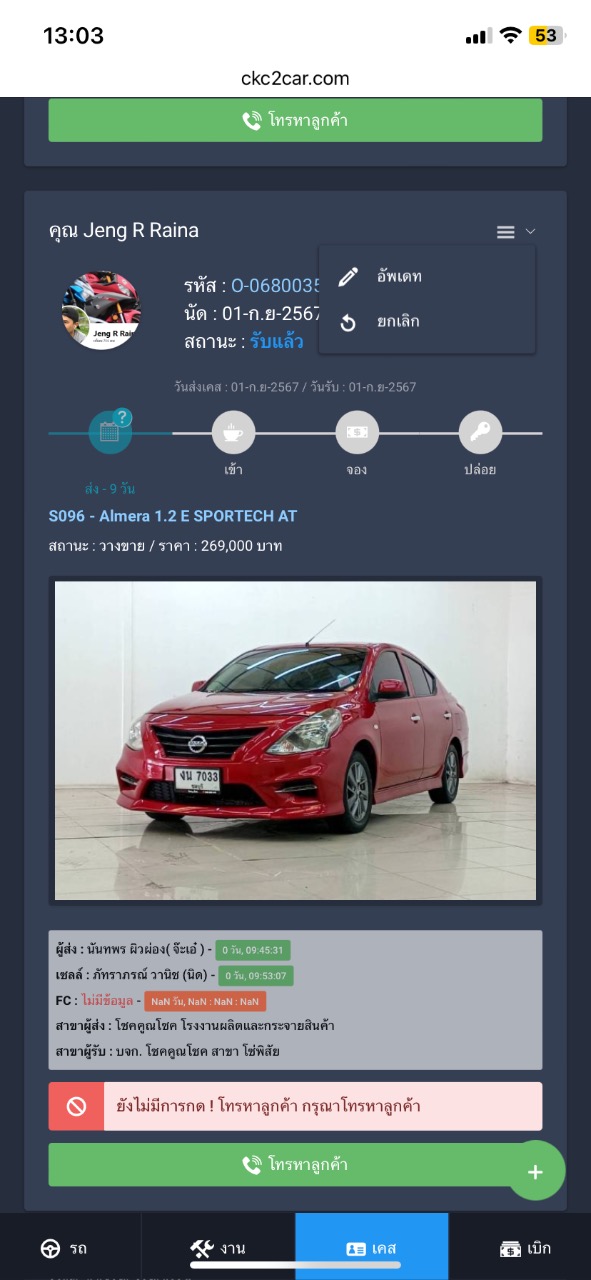Tap the ckc2car.com address bar
The image size is (591, 1280).
tap(295, 78)
